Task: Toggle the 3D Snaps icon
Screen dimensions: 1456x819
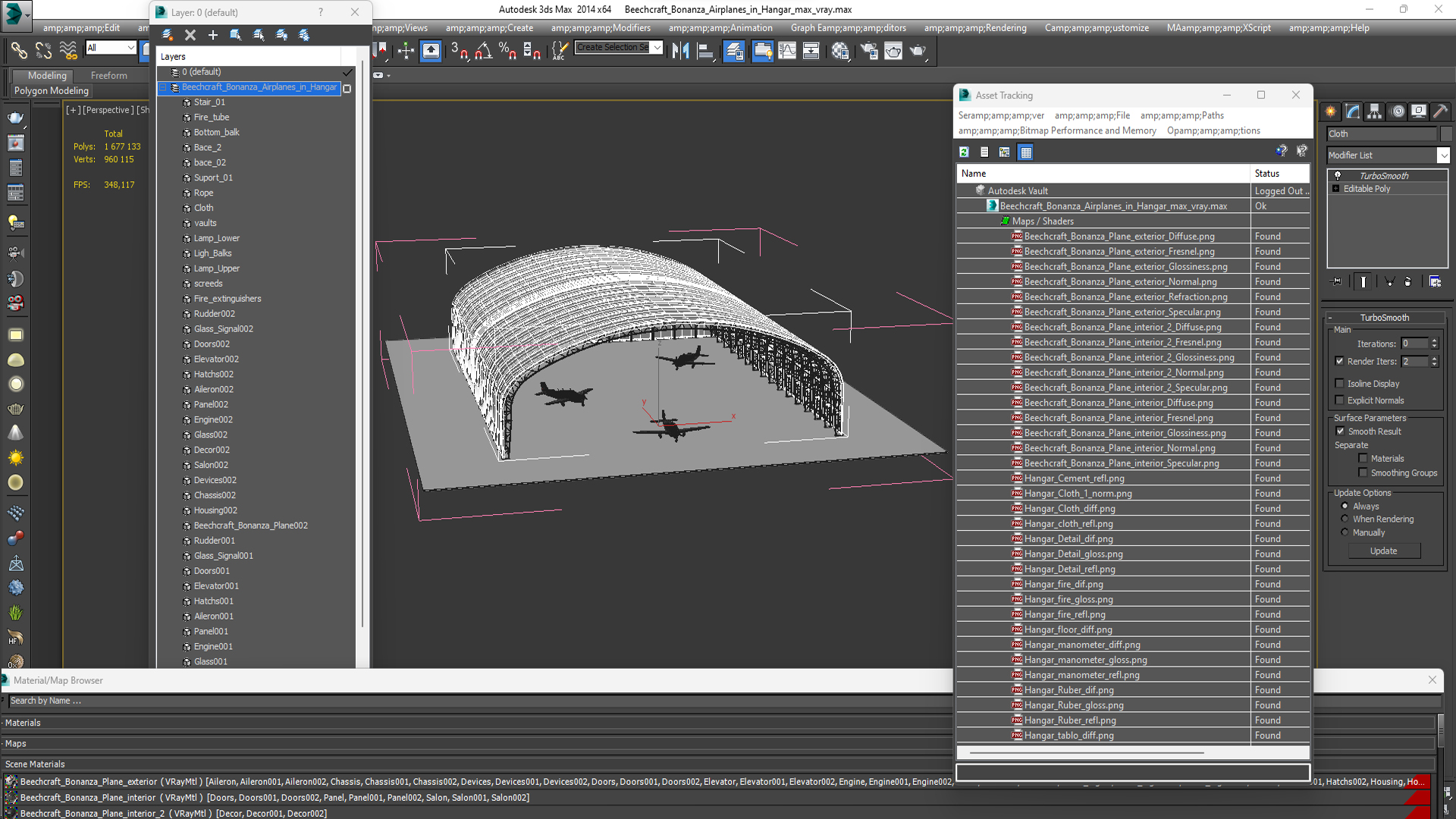Action: (x=460, y=51)
